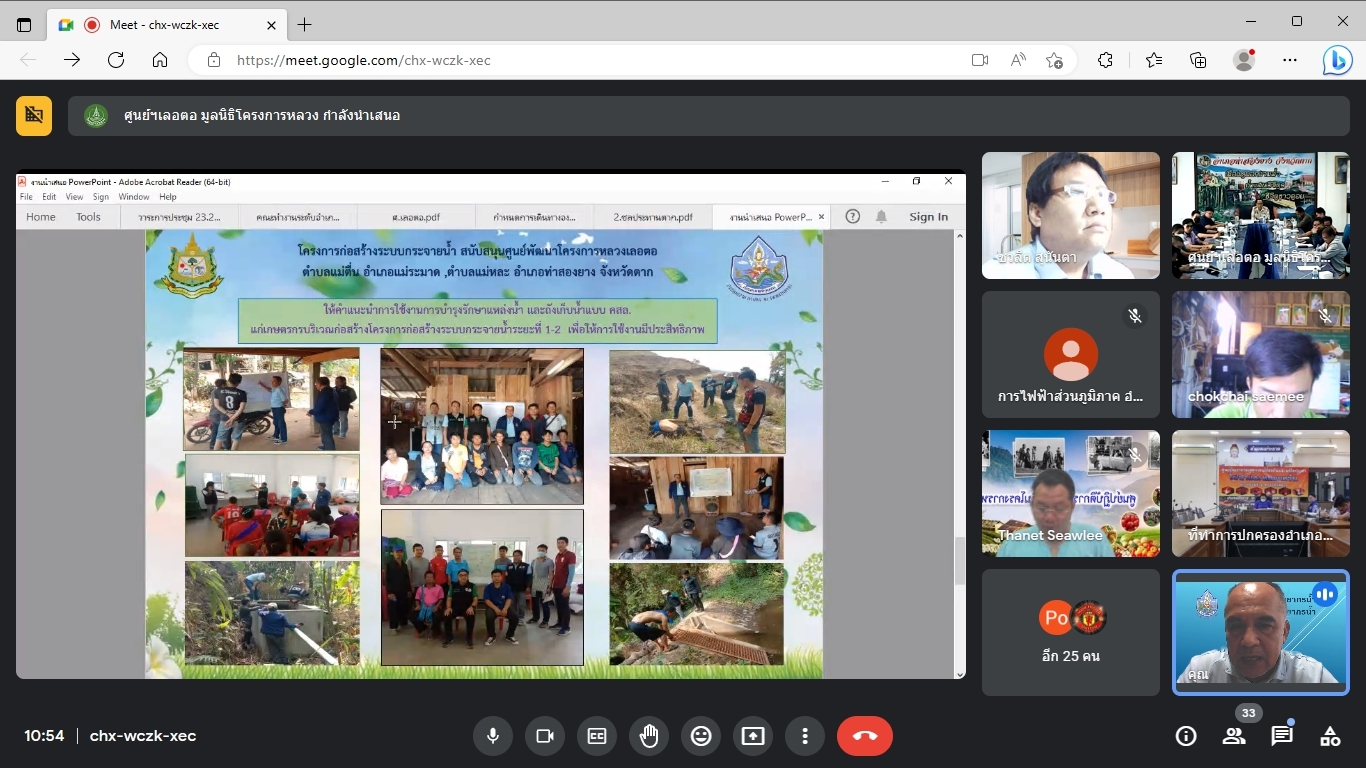The height and width of the screenshot is (768, 1366).
Task: Click the present now button
Action: (x=753, y=736)
